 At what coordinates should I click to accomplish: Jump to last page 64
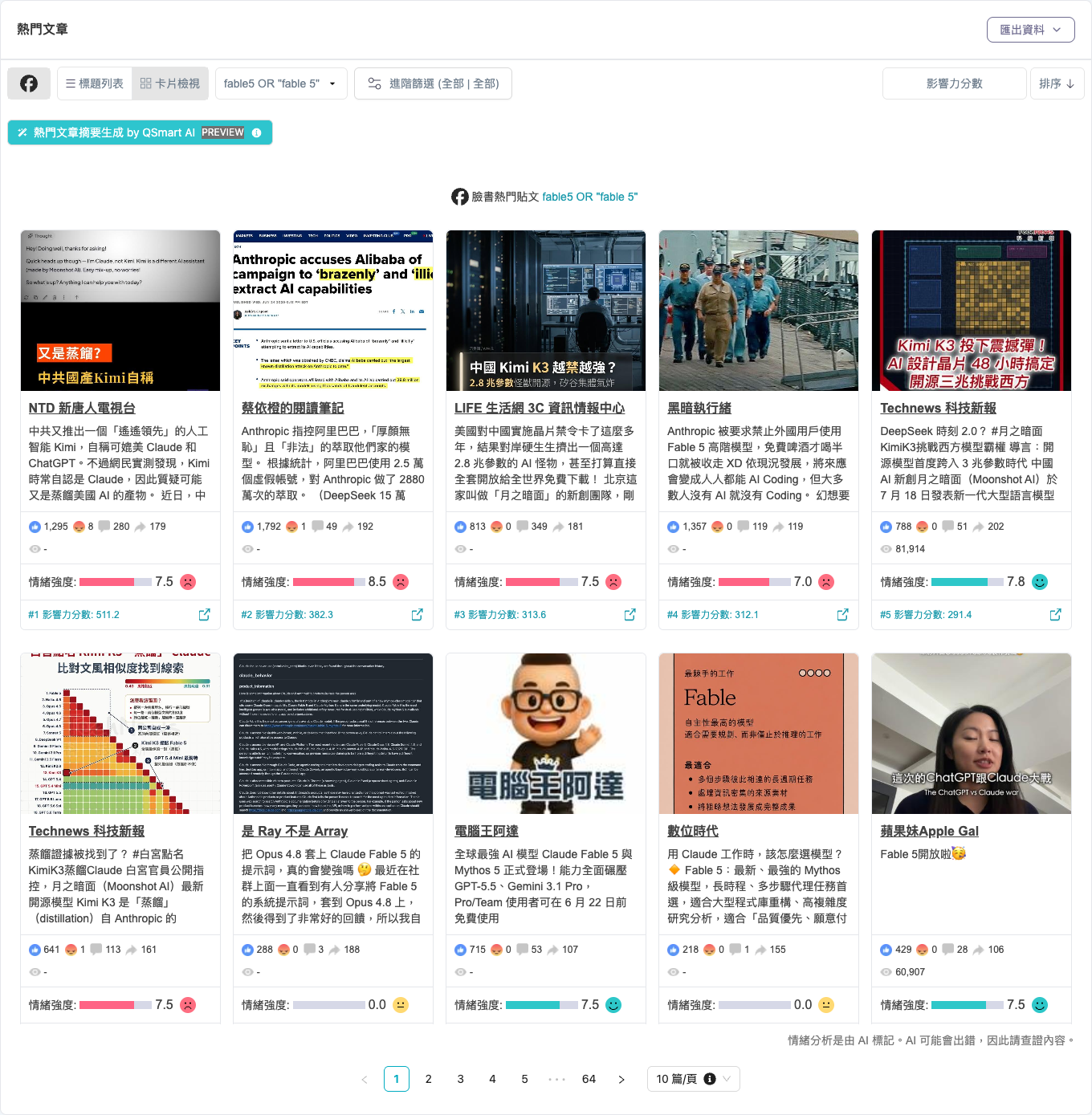point(589,1079)
